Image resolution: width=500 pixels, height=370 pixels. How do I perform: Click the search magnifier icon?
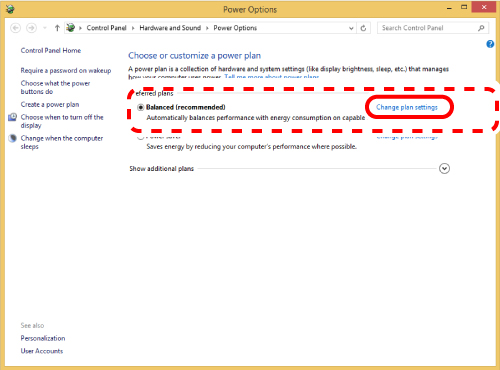point(481,28)
